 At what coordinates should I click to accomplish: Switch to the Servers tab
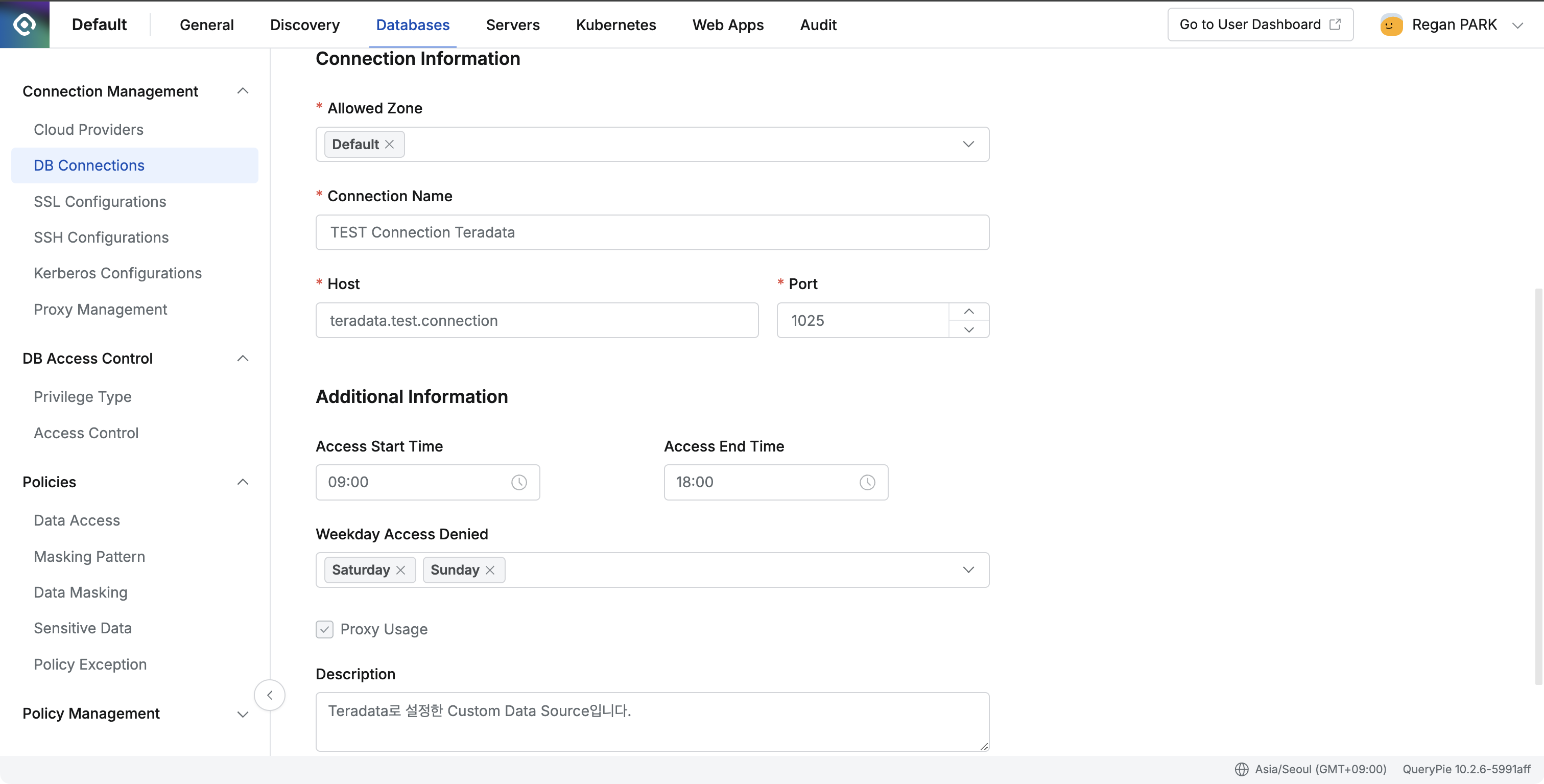click(512, 25)
